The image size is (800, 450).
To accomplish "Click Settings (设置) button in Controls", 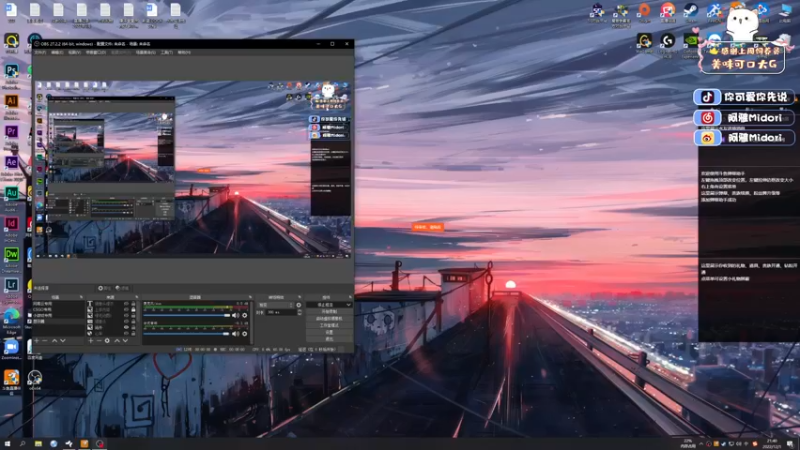I will point(330,332).
